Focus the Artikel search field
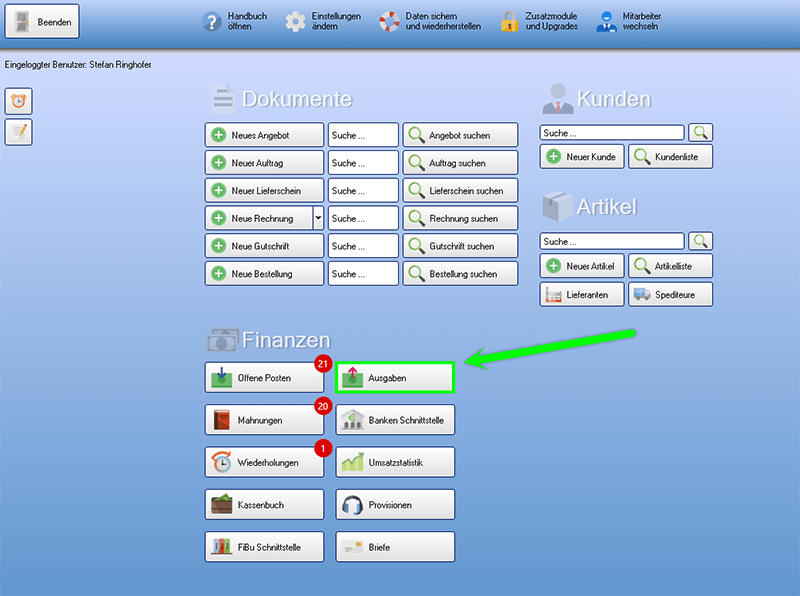Viewport: 800px width, 596px height. (x=612, y=241)
